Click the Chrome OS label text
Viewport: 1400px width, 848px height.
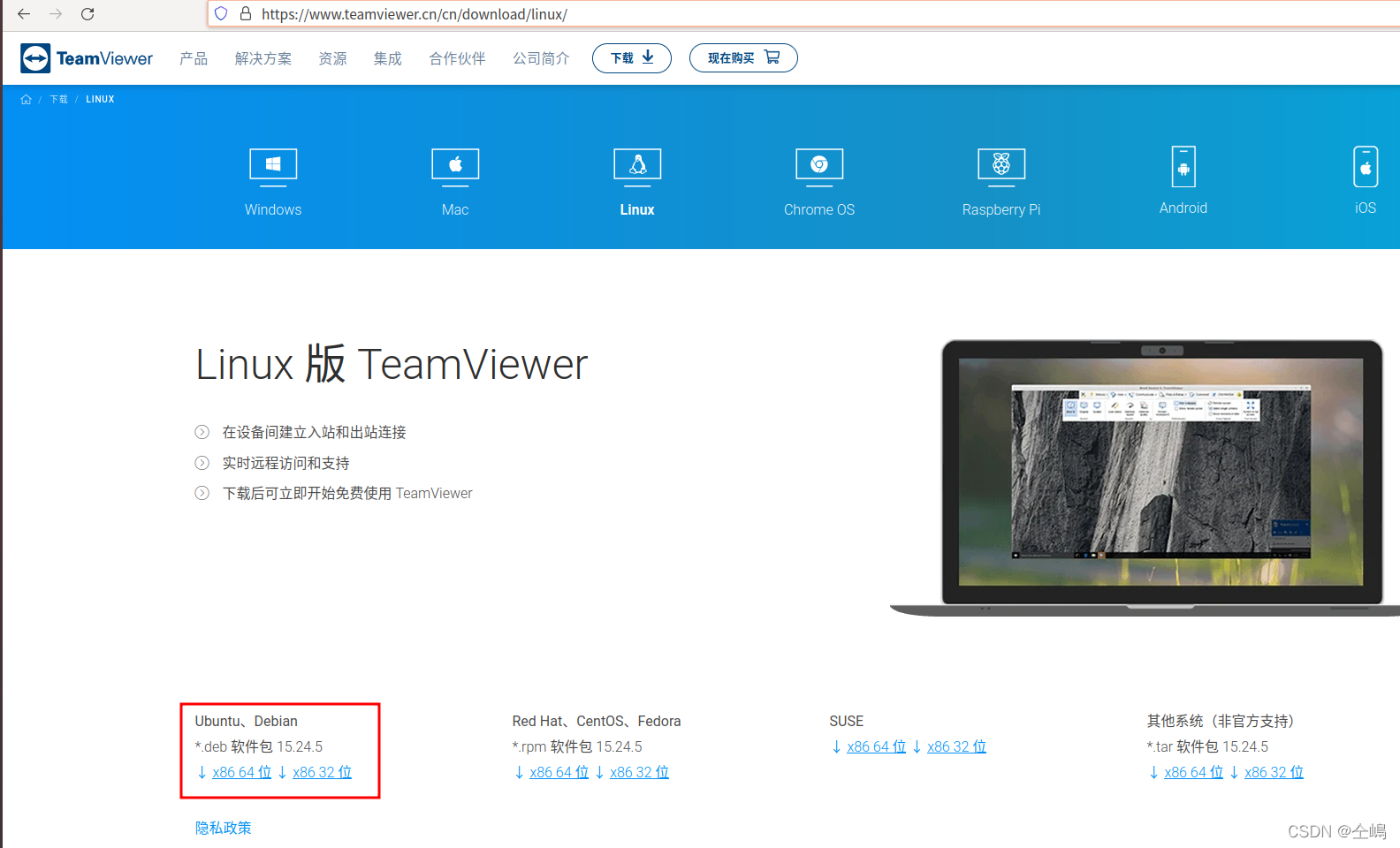pyautogui.click(x=819, y=209)
